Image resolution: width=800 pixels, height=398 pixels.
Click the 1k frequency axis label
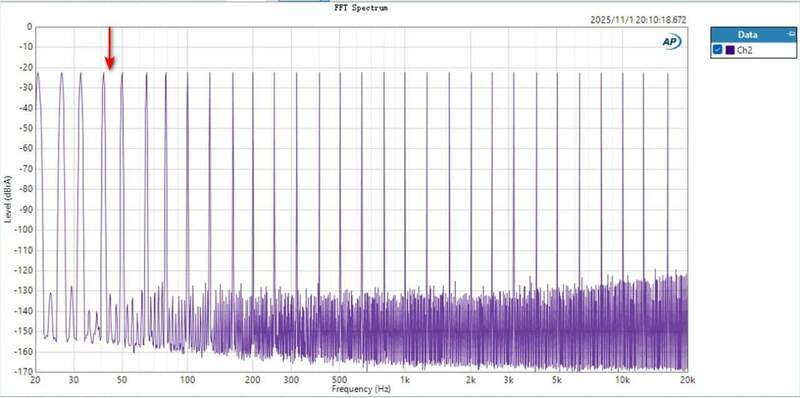click(405, 380)
